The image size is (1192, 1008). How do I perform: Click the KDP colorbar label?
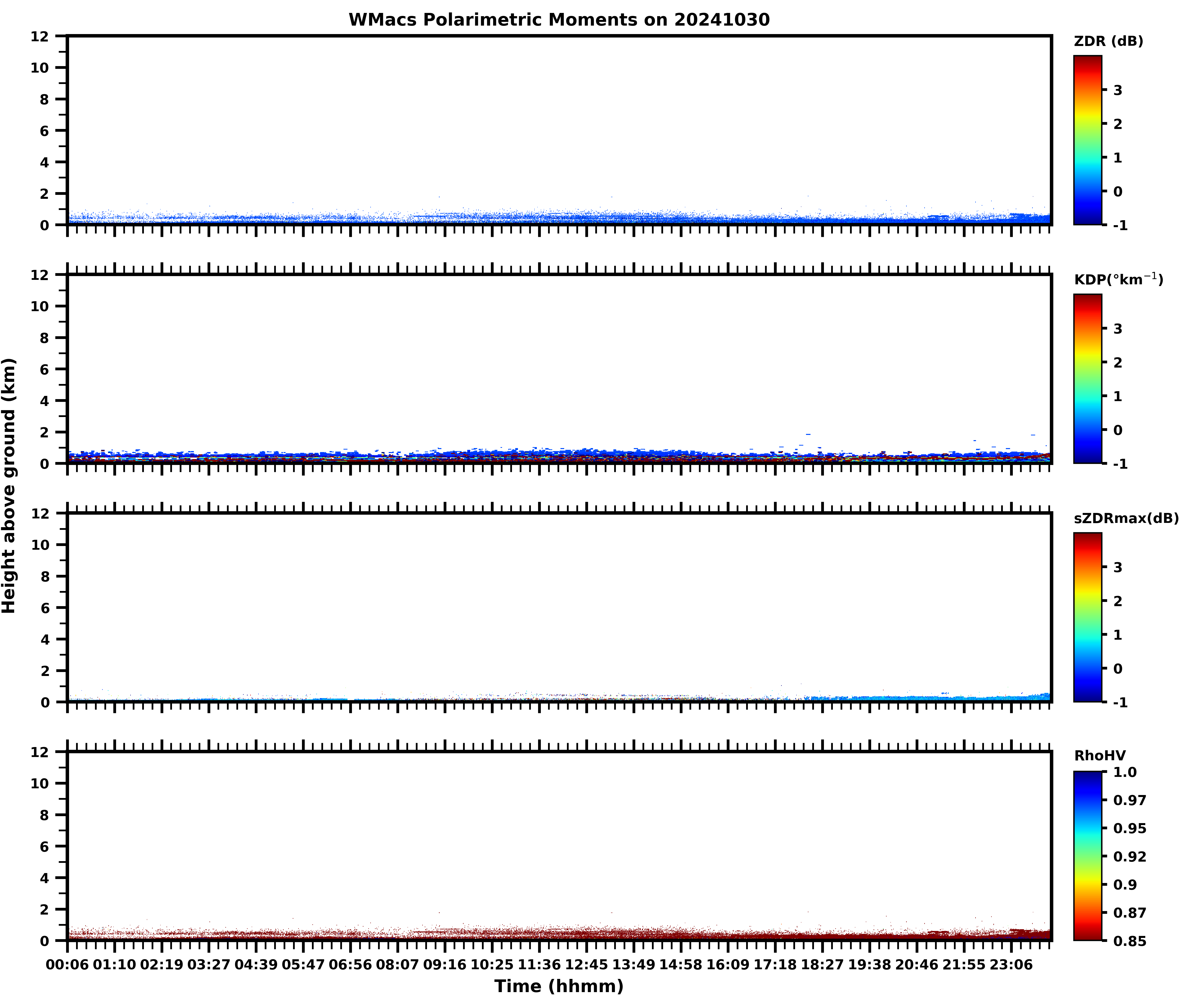click(1118, 279)
